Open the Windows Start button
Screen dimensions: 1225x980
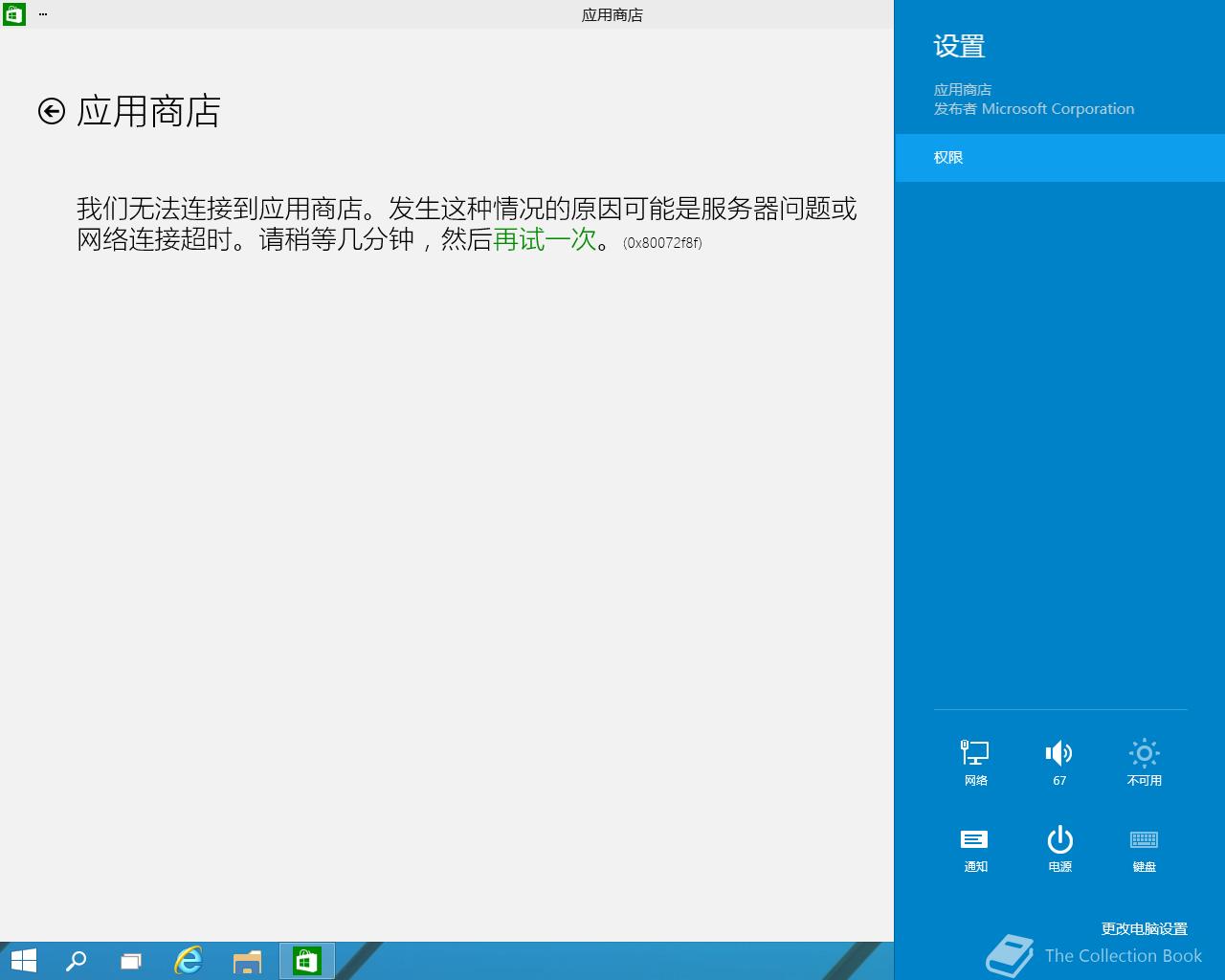(23, 961)
